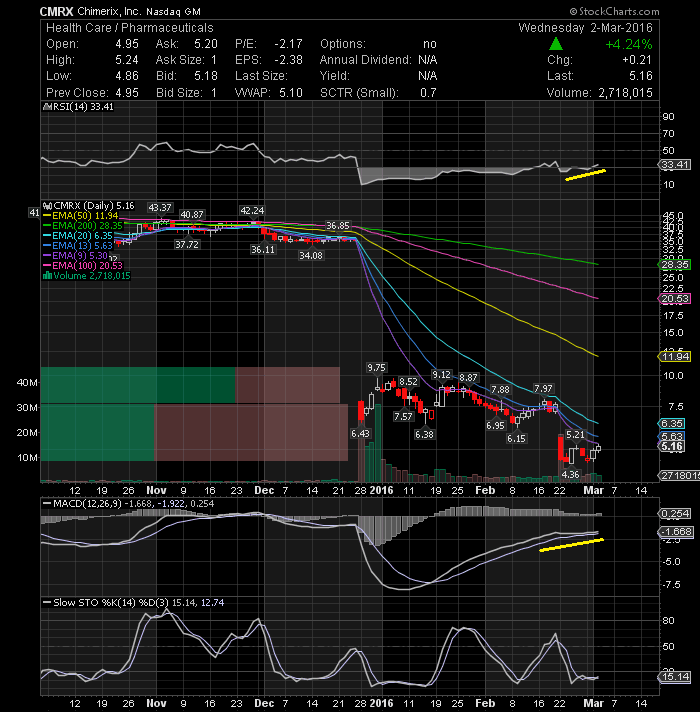
Task: Click Health Care / Pharmaceuticals sector text
Action: [x=130, y=28]
